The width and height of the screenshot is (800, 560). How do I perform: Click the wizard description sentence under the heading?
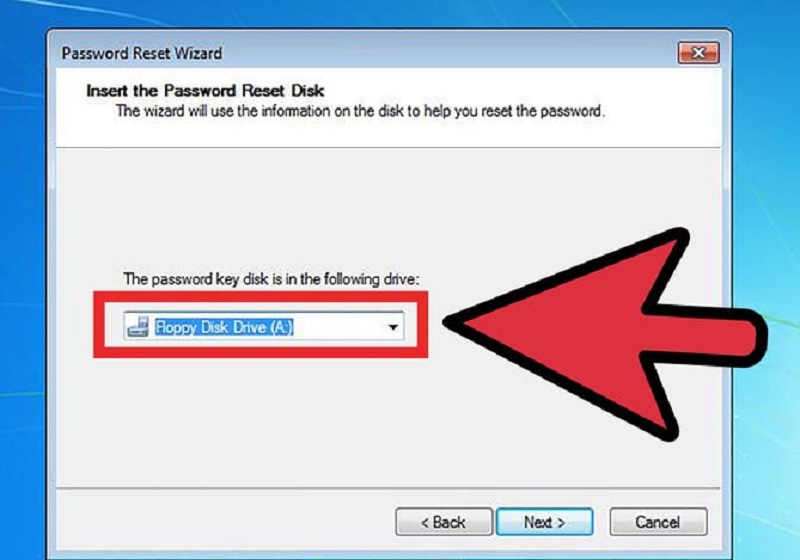360,111
